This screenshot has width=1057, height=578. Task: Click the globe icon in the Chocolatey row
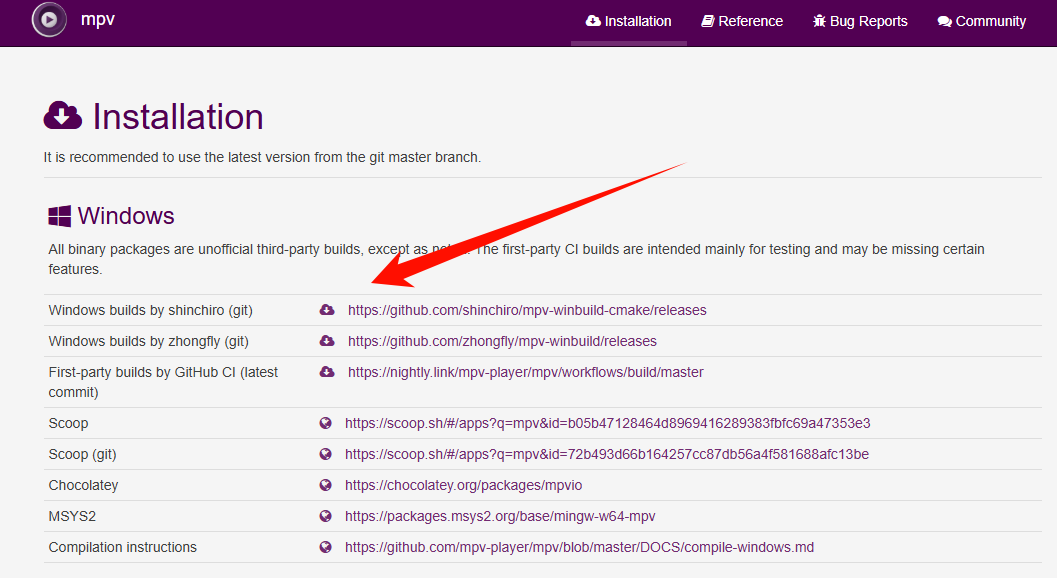[326, 485]
